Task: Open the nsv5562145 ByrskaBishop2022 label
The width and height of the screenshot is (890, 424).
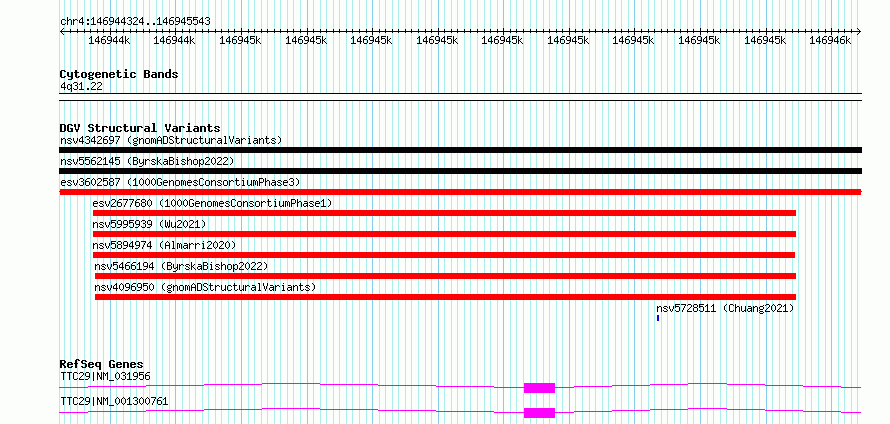Action: pos(147,161)
